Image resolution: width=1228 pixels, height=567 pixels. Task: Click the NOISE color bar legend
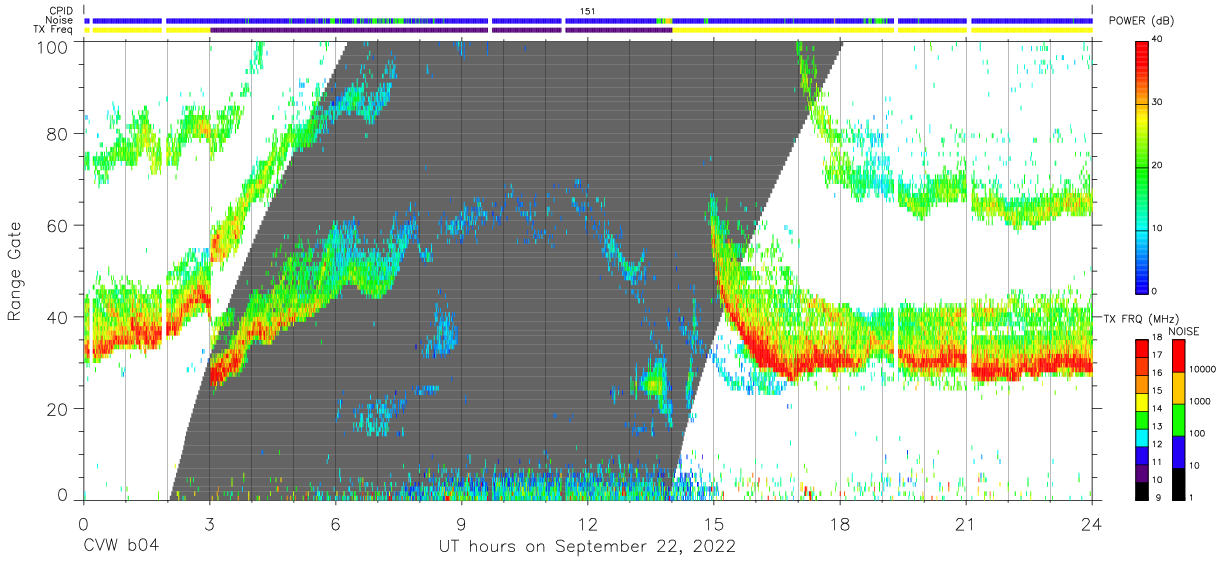coord(1178,419)
